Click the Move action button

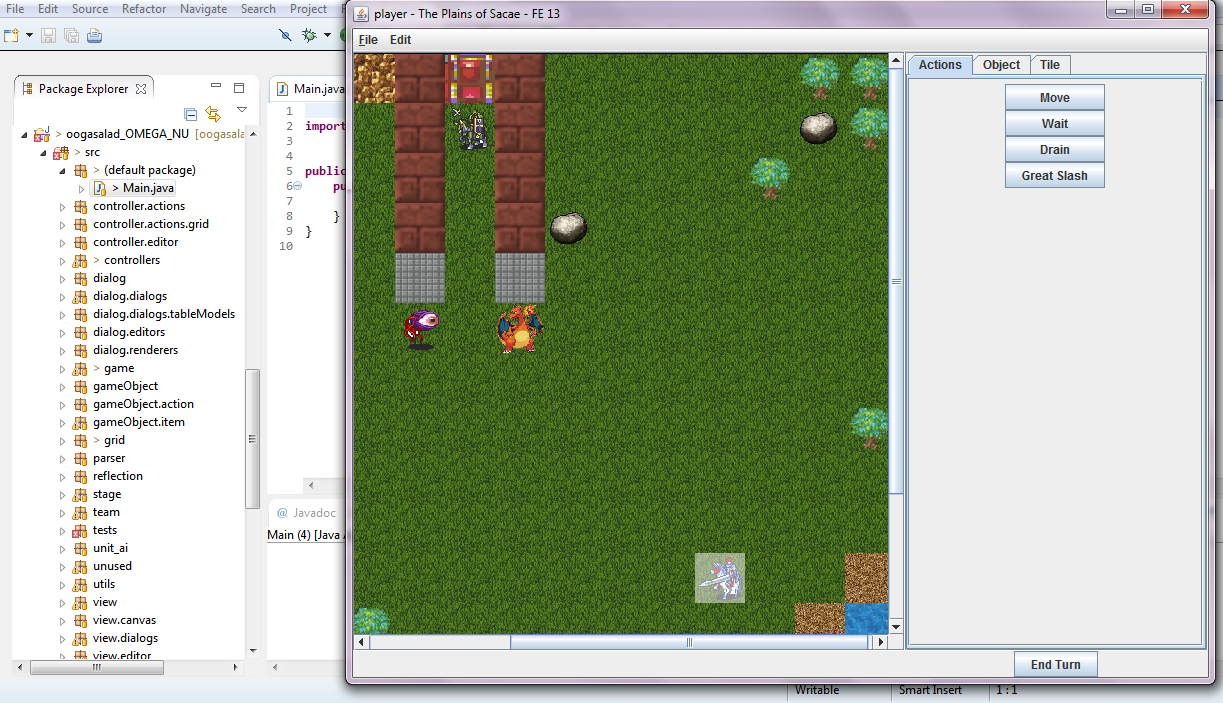1055,98
